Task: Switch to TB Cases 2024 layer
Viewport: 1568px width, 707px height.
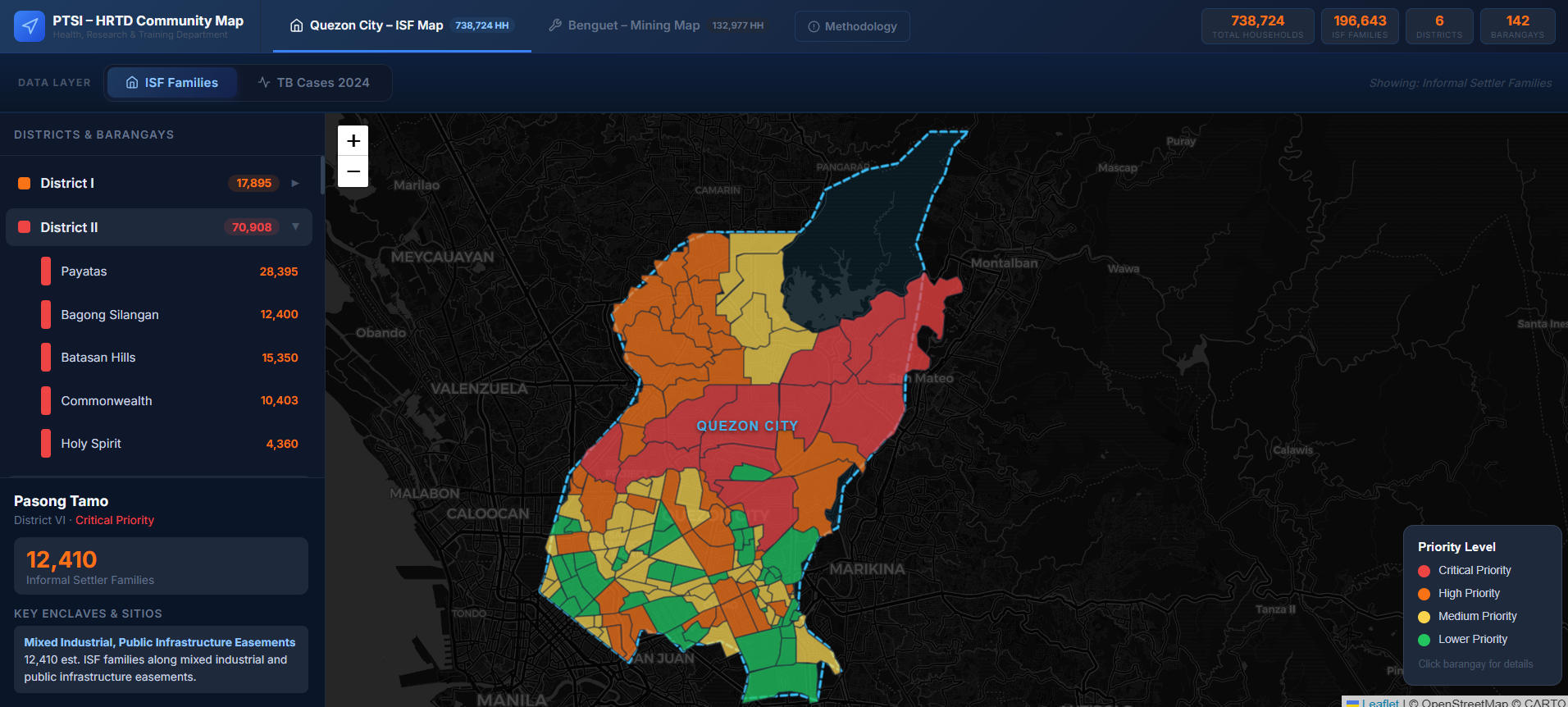Action: (x=314, y=83)
